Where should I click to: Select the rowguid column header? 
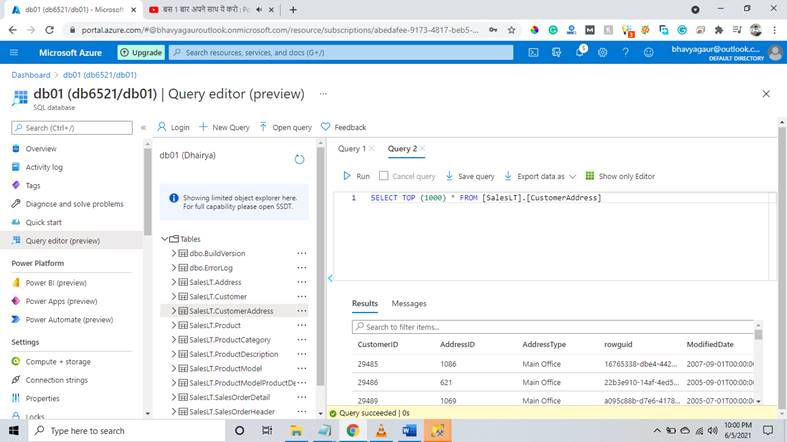(618, 345)
